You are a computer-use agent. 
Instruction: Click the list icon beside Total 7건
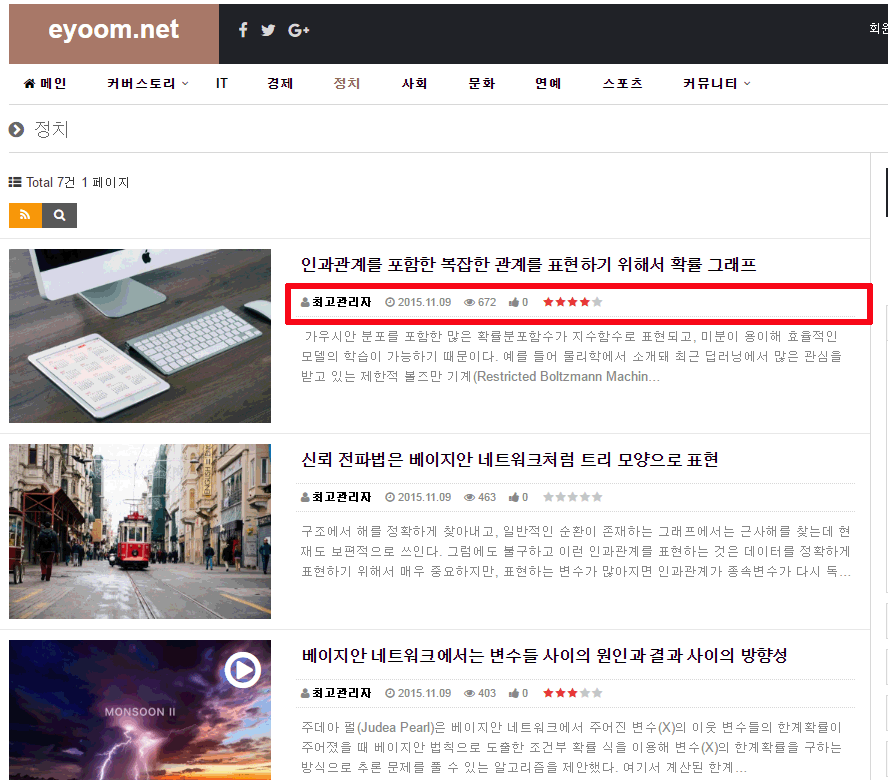(15, 182)
